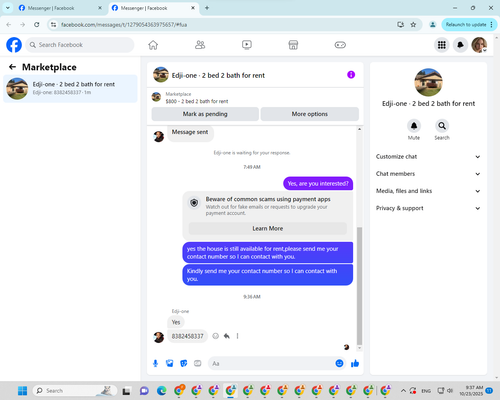
Task: Show hidden system tray icons chevron
Action: [403, 391]
